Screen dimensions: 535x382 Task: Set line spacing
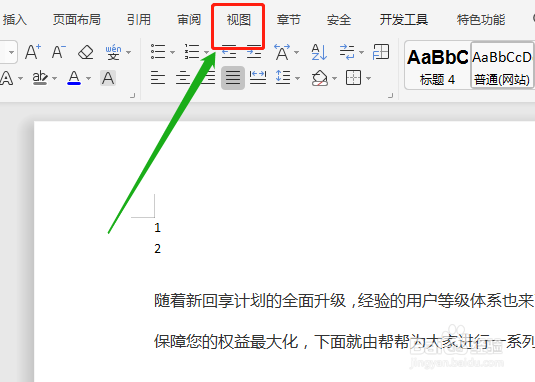[x=283, y=78]
